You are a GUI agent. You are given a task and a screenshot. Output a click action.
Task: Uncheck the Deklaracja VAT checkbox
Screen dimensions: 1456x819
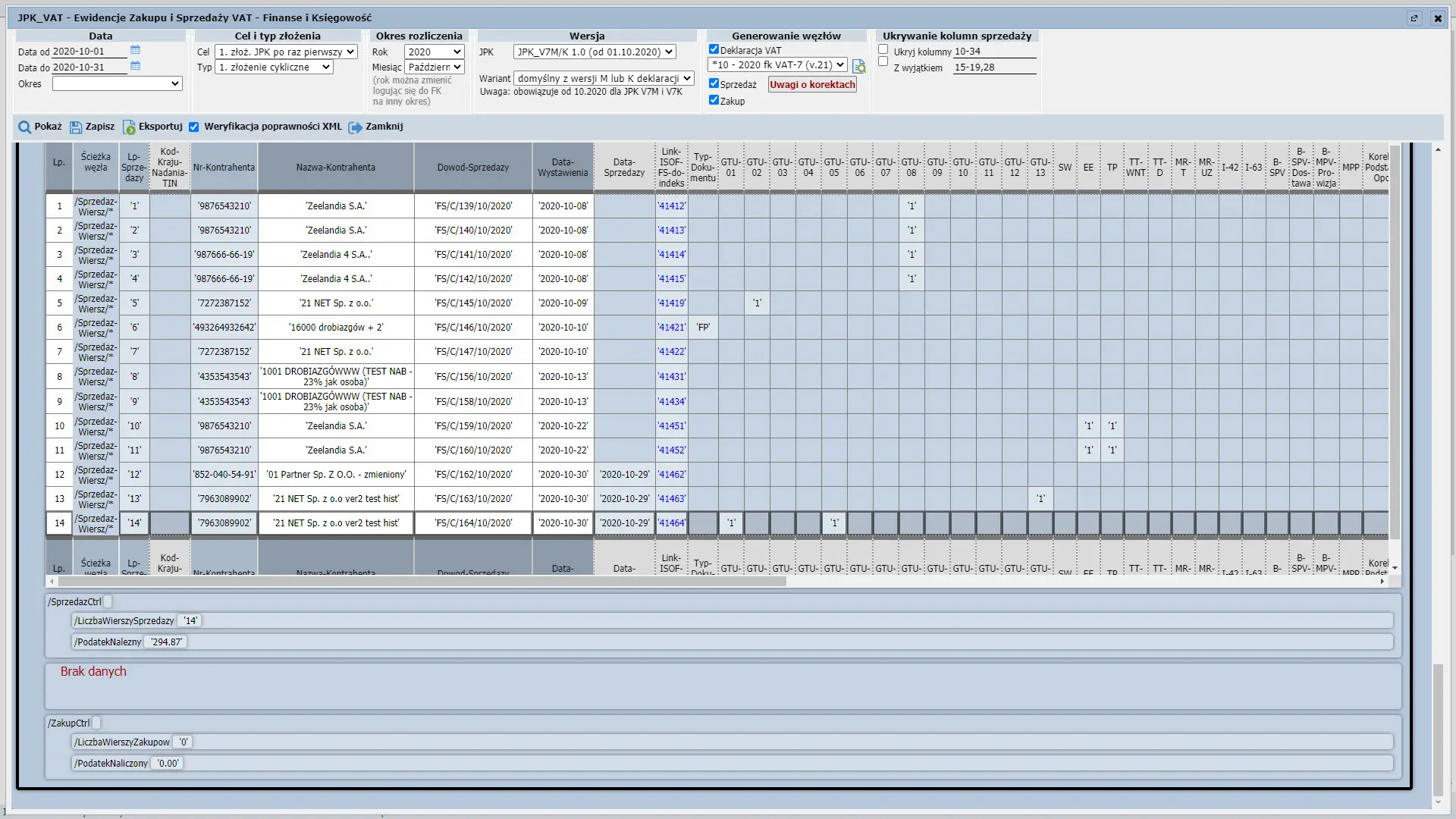[714, 49]
